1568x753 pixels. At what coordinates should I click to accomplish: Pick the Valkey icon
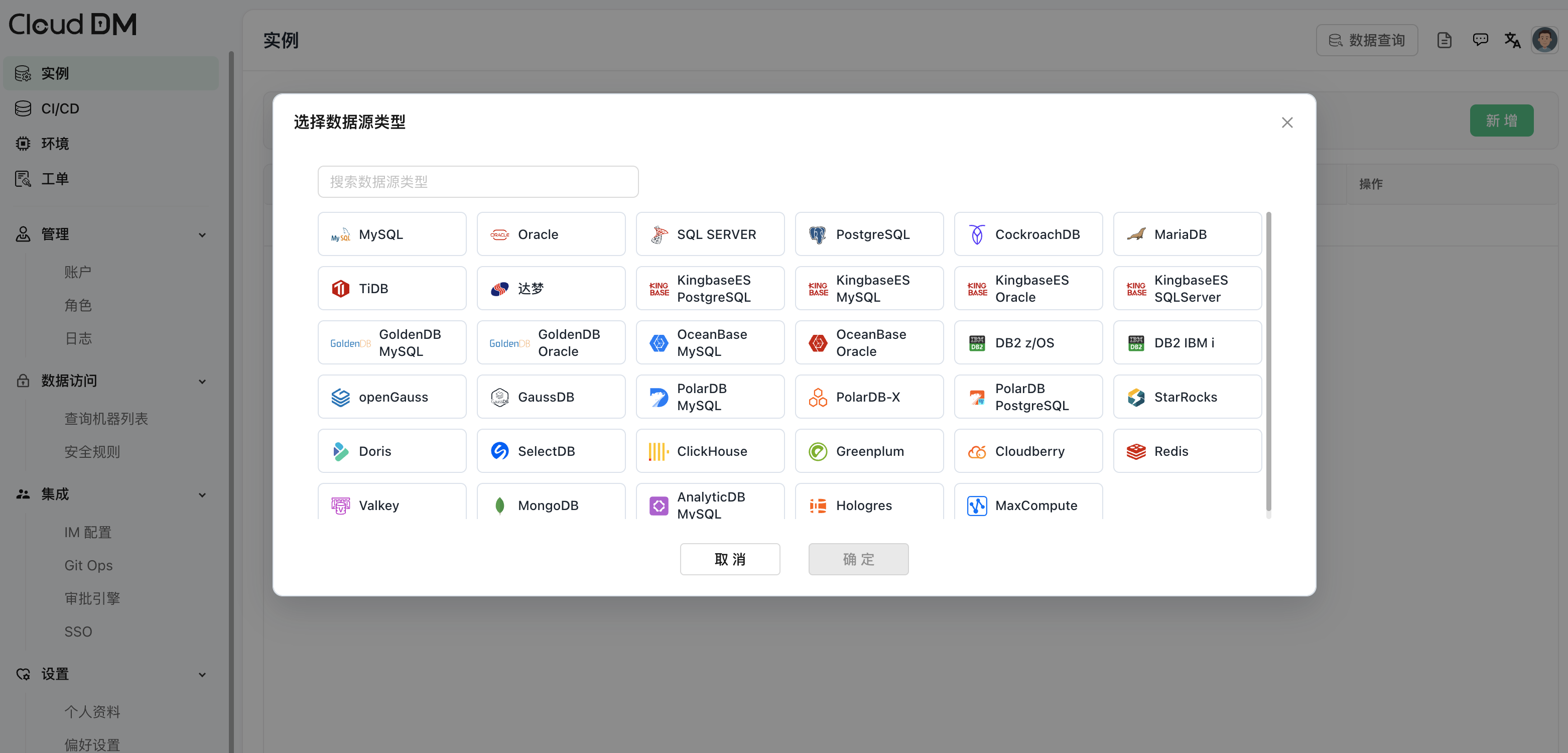(x=340, y=506)
